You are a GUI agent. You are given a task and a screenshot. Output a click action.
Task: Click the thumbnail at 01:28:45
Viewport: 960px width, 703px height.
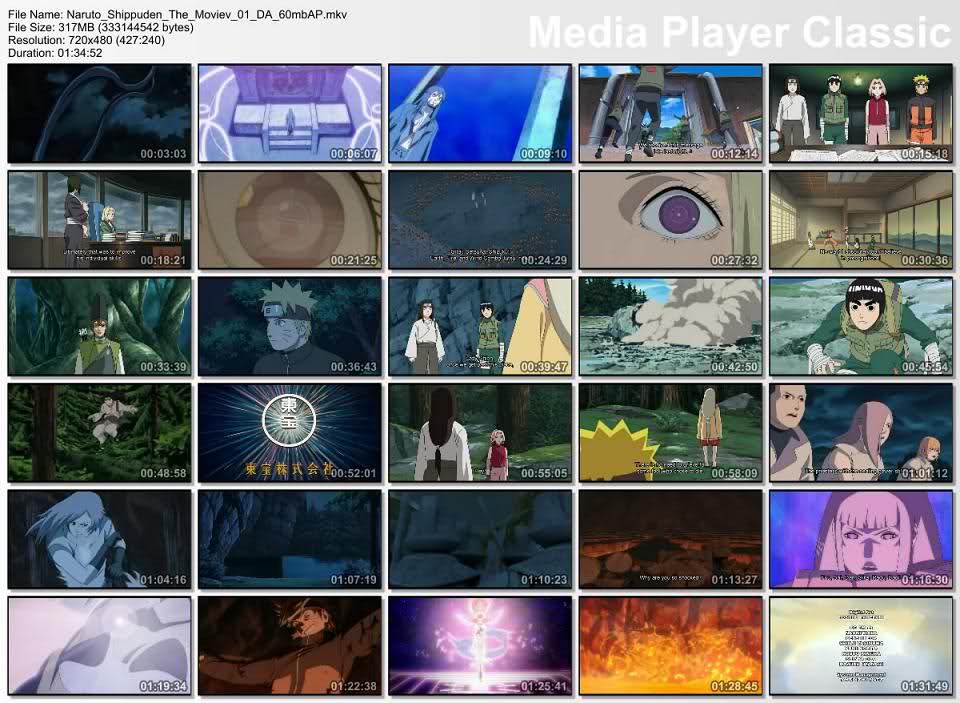coord(670,646)
